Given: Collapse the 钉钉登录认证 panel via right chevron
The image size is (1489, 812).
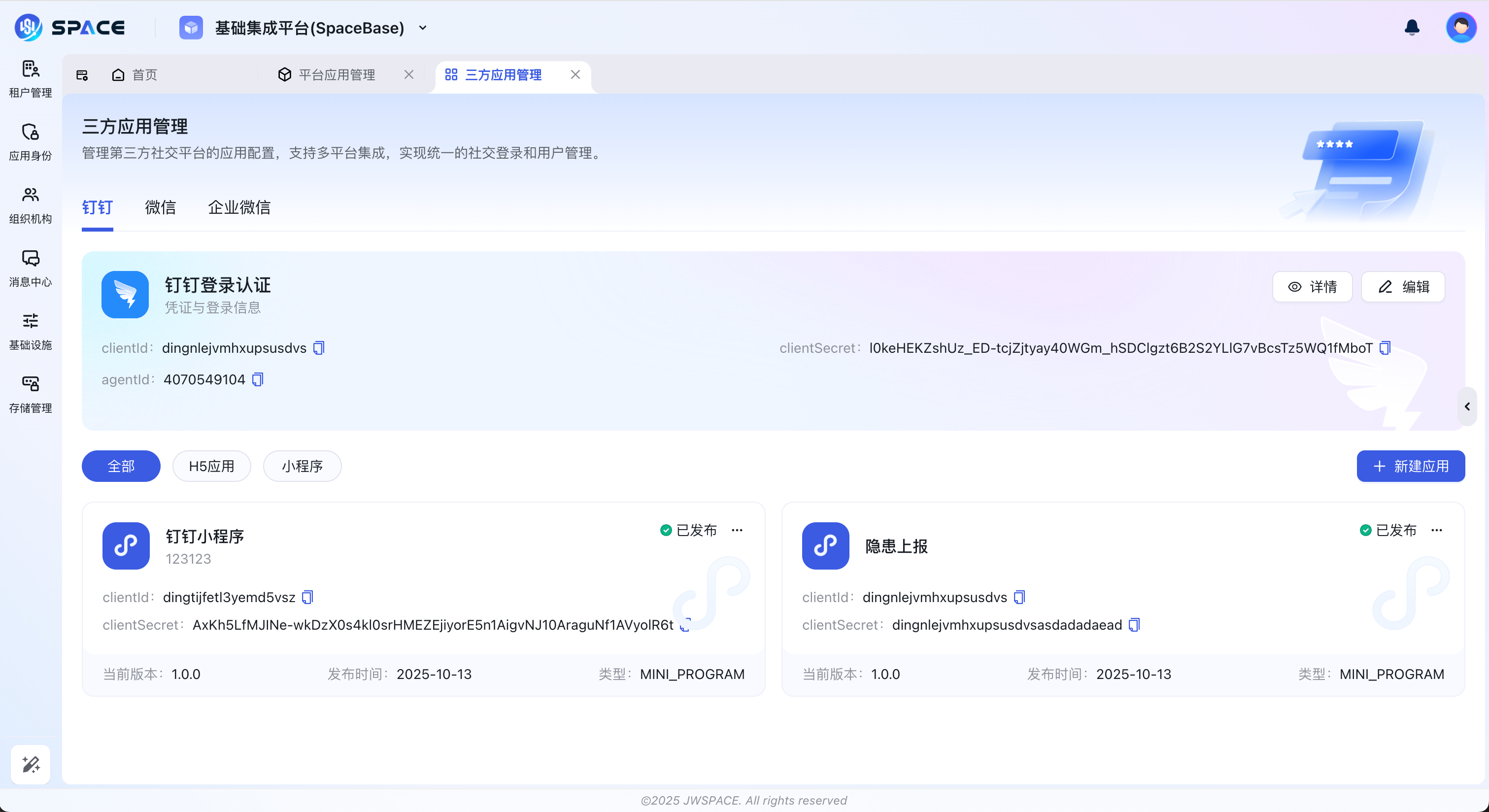Looking at the screenshot, I should 1468,406.
